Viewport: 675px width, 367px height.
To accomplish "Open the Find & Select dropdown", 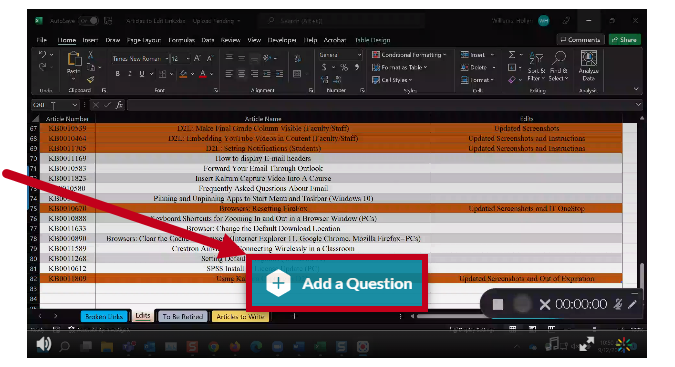I will [x=559, y=66].
